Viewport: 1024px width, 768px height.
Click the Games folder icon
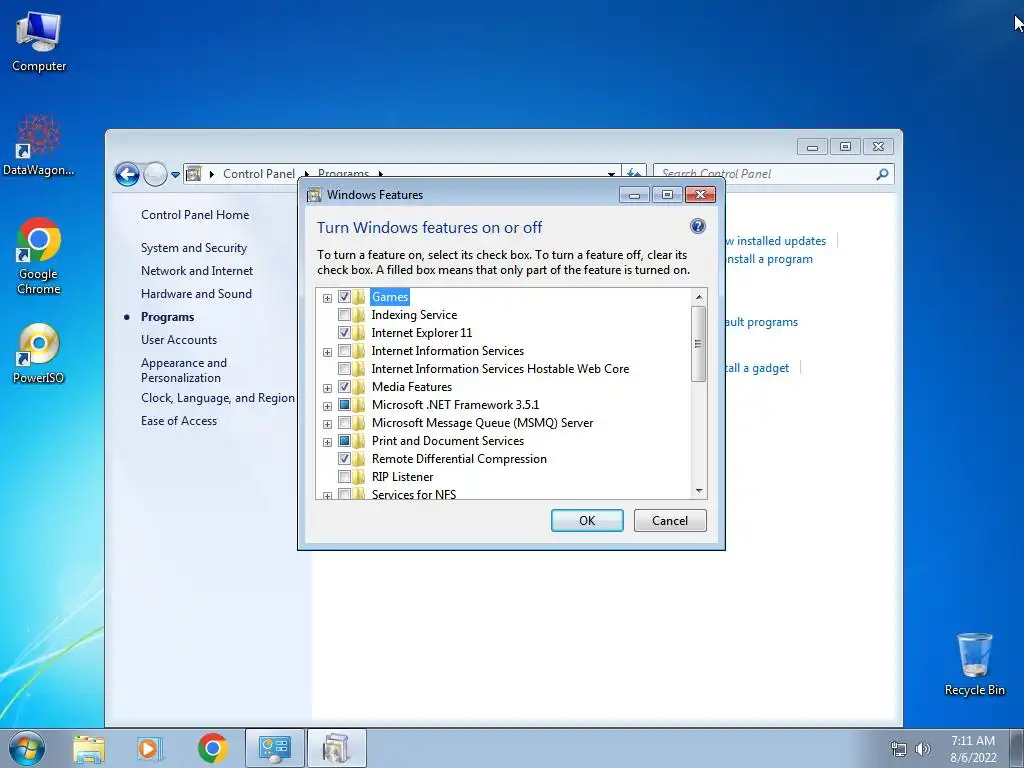[359, 297]
